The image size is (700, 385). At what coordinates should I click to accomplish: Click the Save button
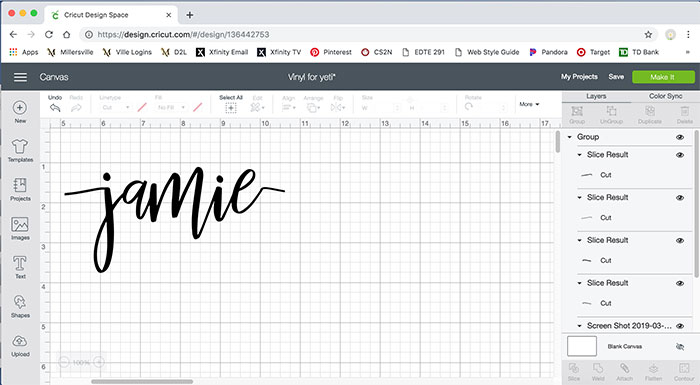tap(616, 77)
